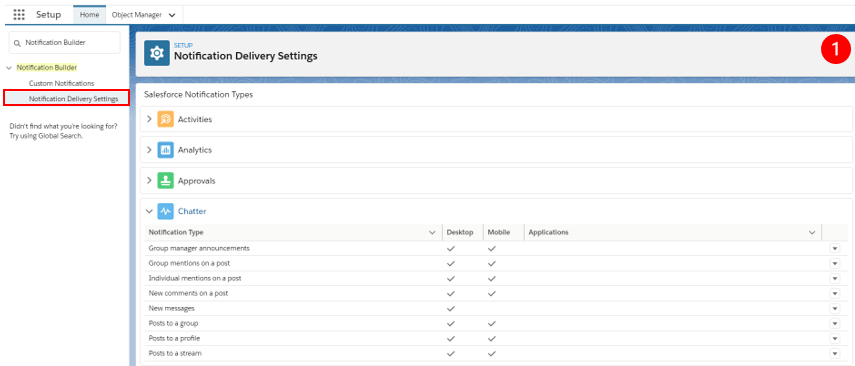Collapse the Notification Builder tree node
This screenshot has width=855, height=366.
[x=9, y=68]
